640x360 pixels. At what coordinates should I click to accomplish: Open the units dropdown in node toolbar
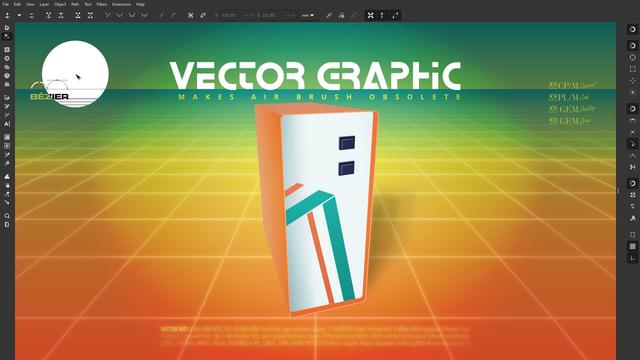coord(308,15)
